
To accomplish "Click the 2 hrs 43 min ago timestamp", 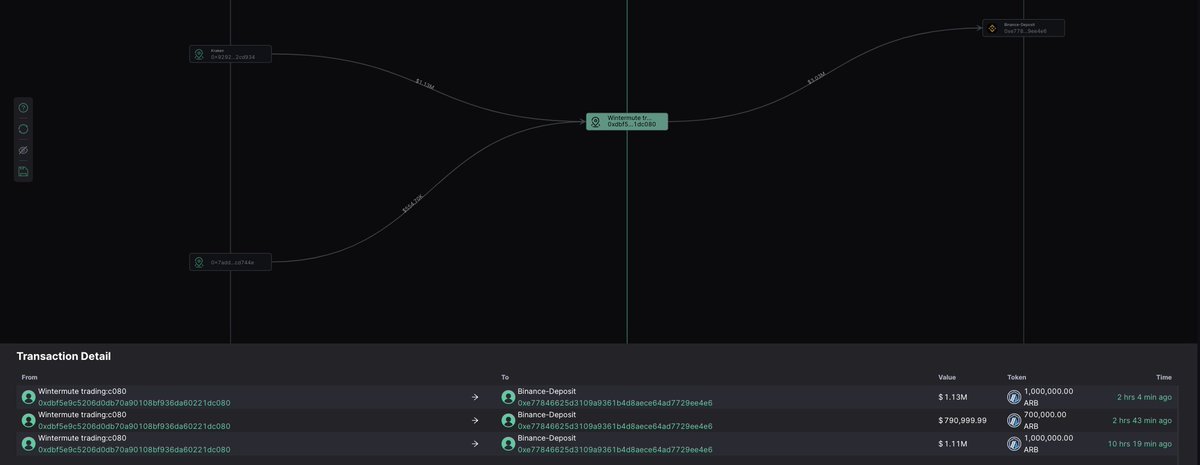I will click(x=1142, y=420).
